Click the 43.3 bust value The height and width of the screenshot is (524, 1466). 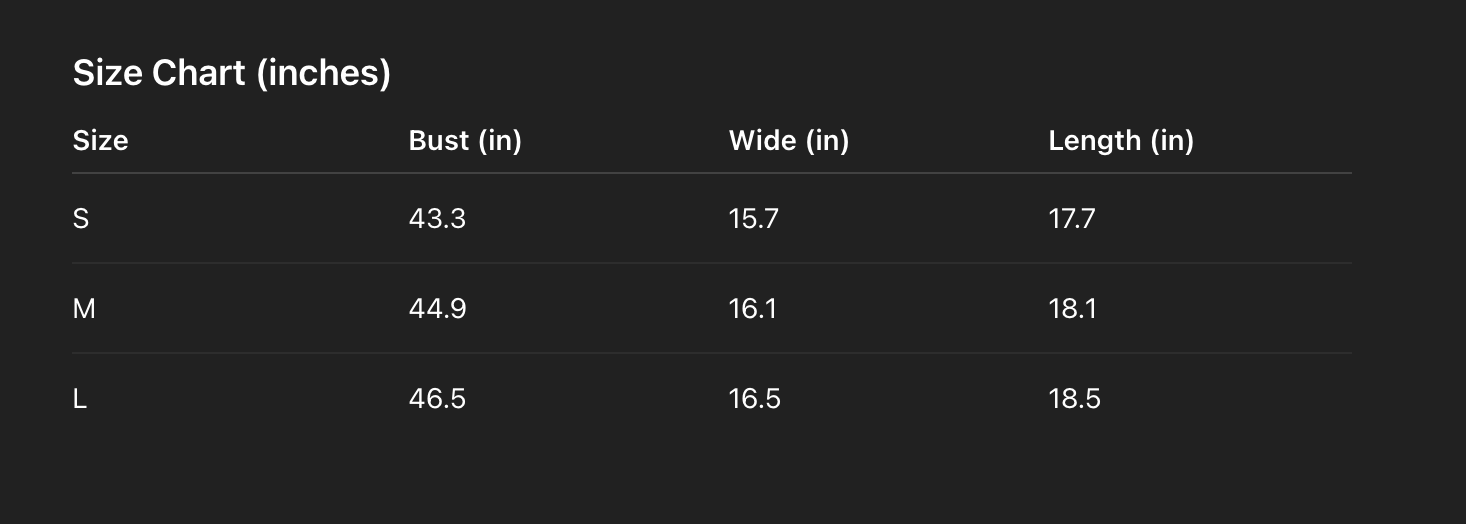pyautogui.click(x=437, y=219)
